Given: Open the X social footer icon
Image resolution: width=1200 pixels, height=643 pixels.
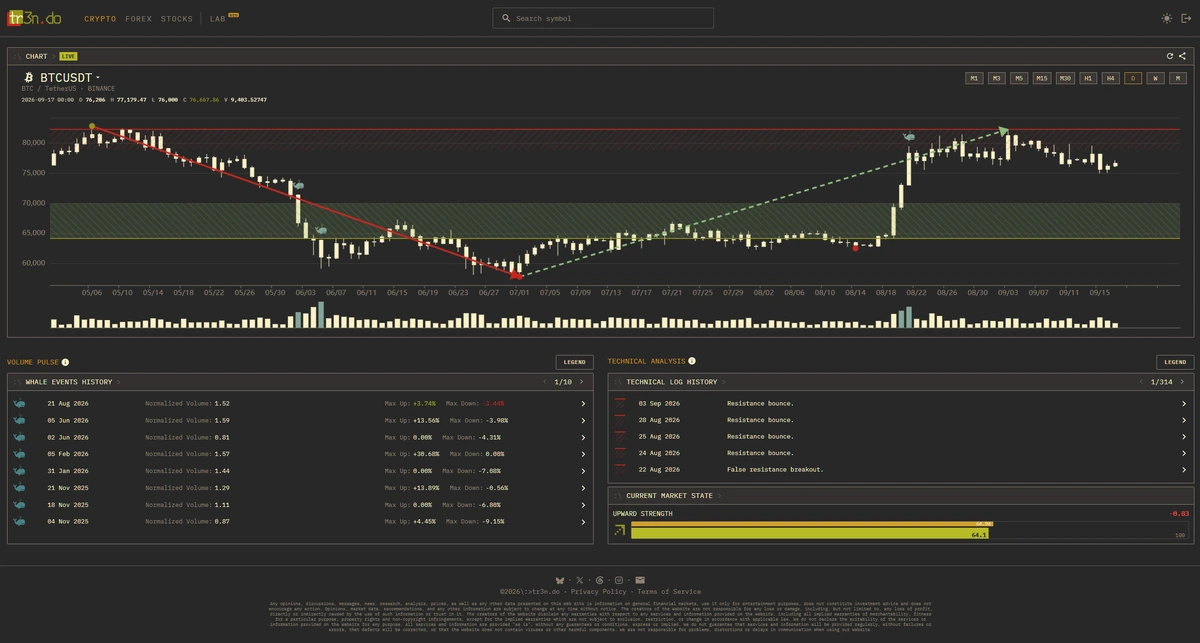Looking at the screenshot, I should (580, 580).
